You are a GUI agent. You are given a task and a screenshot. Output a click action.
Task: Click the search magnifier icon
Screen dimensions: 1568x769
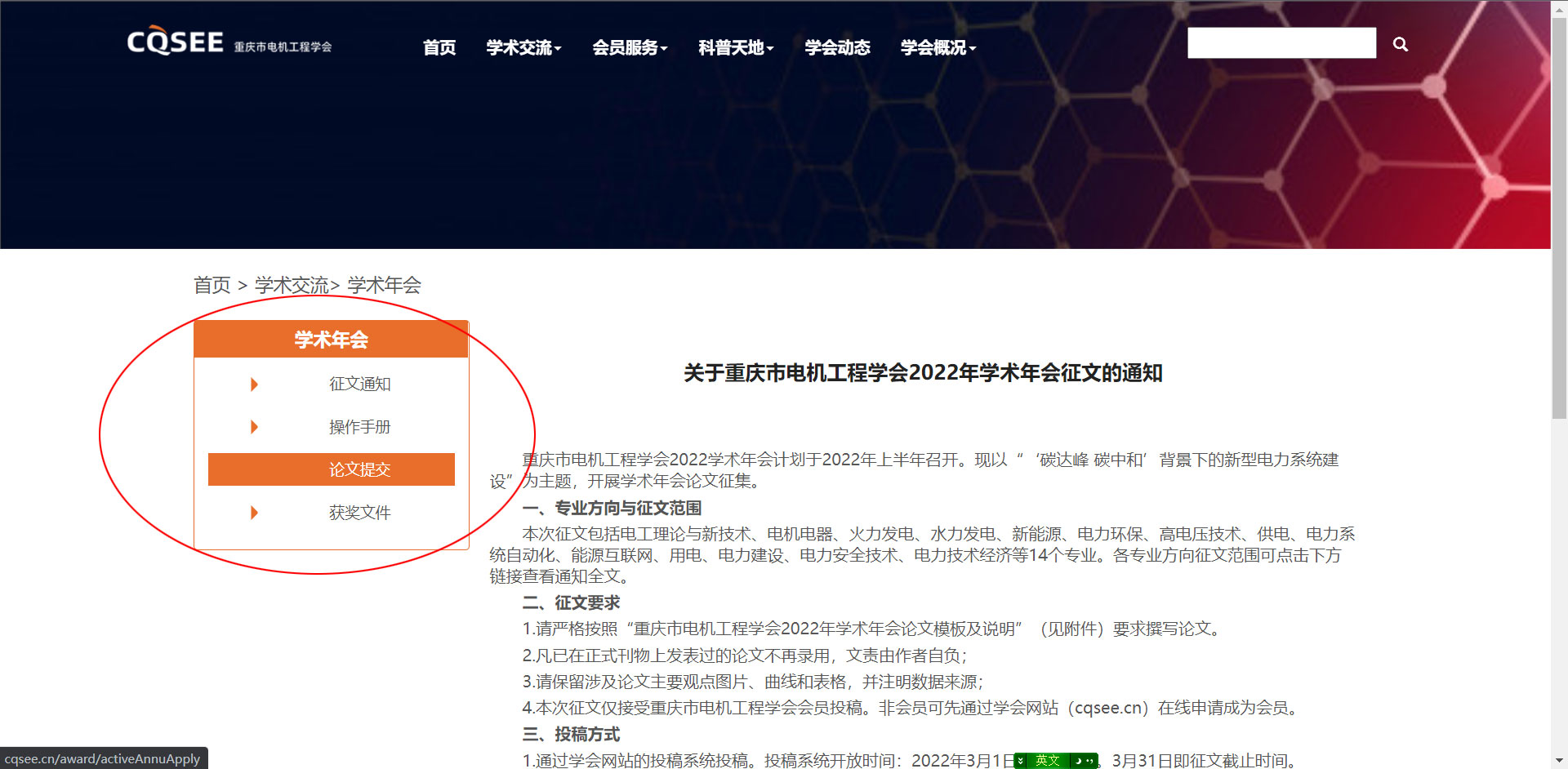(x=1400, y=44)
